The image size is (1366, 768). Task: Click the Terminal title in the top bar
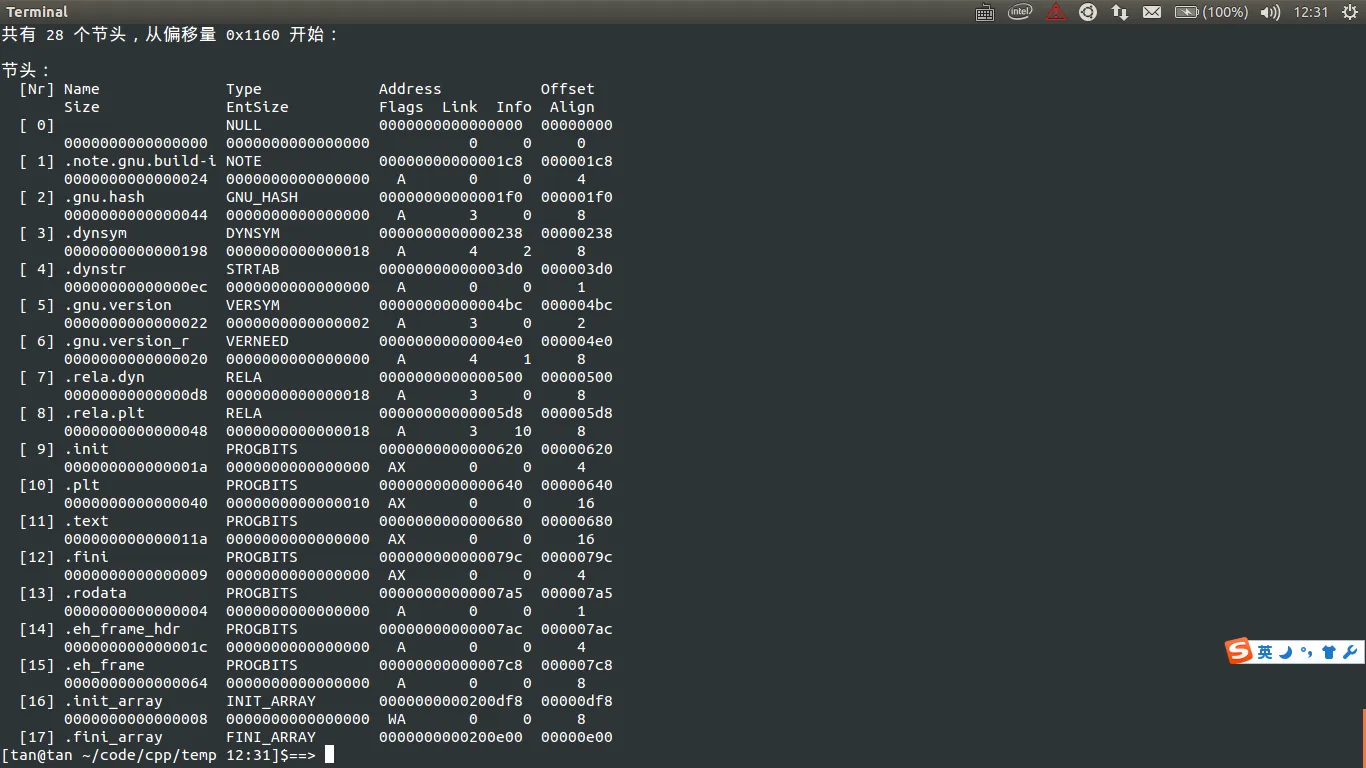coord(37,12)
